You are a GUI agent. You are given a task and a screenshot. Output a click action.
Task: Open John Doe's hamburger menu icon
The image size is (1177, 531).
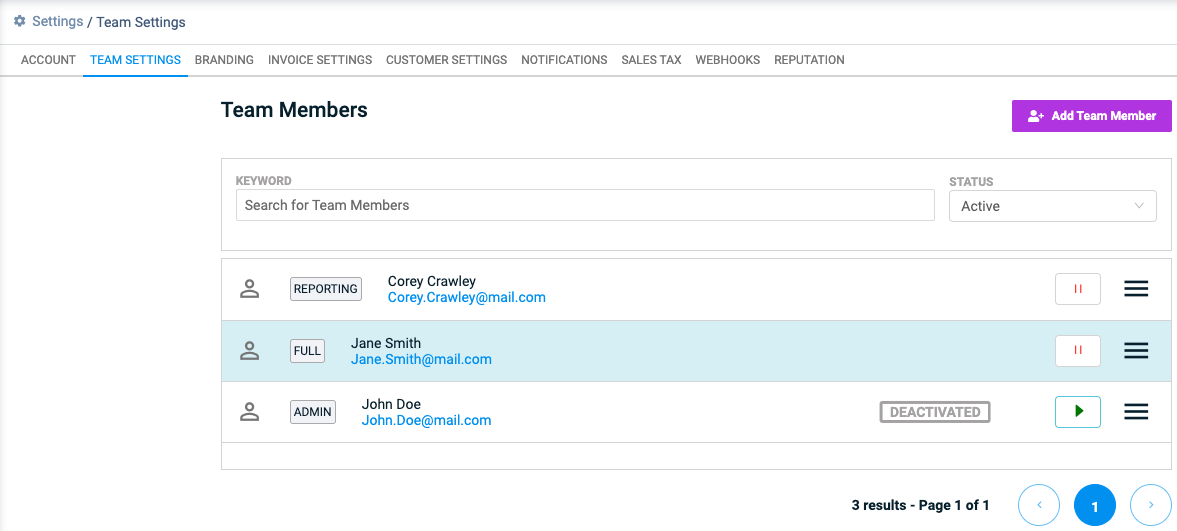tap(1136, 412)
